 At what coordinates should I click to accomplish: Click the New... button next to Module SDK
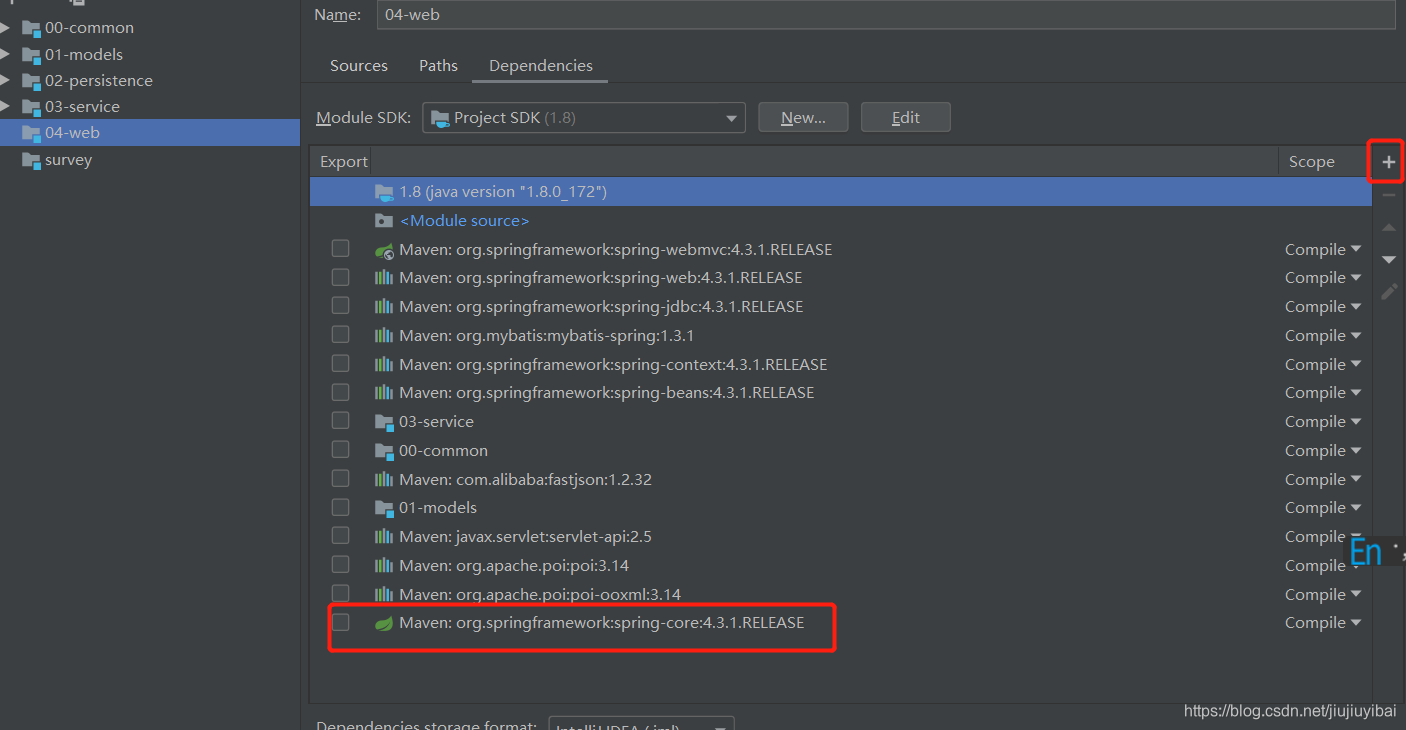(803, 117)
